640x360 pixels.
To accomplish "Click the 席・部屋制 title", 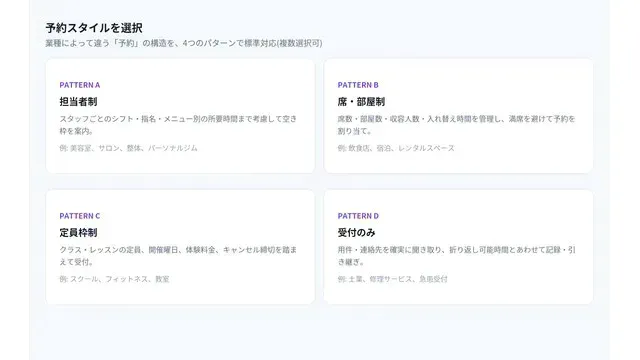I will pos(361,102).
